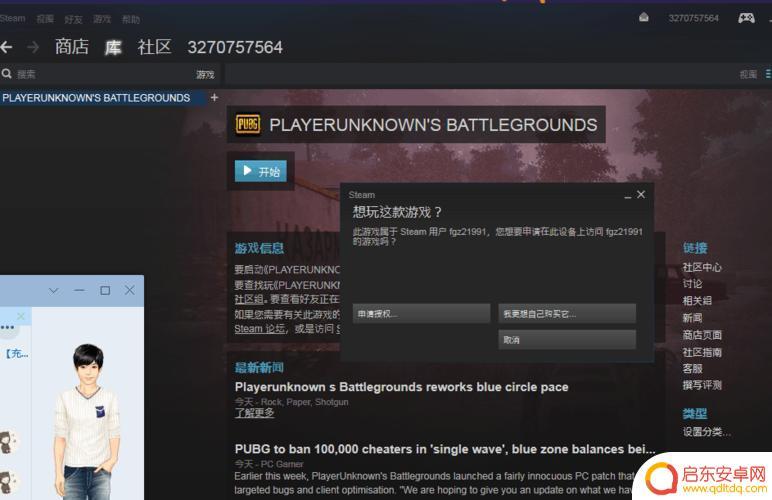Minimize the Steam dialog popup
This screenshot has height=500, width=772.
(x=628, y=195)
